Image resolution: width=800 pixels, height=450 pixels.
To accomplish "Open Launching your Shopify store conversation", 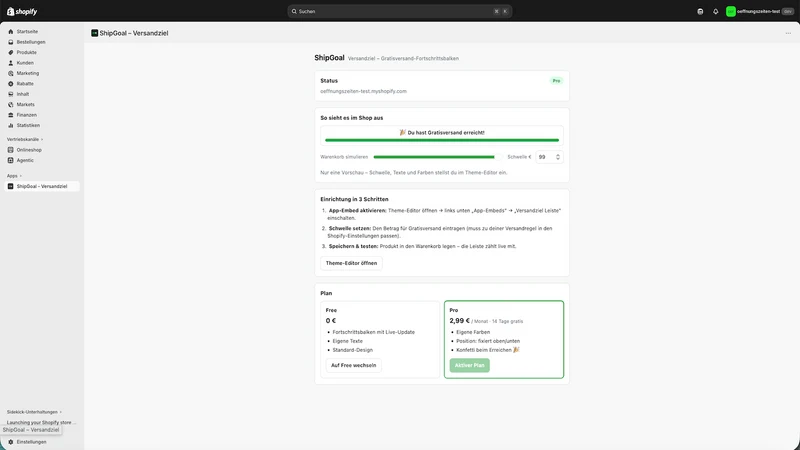I will [41, 422].
